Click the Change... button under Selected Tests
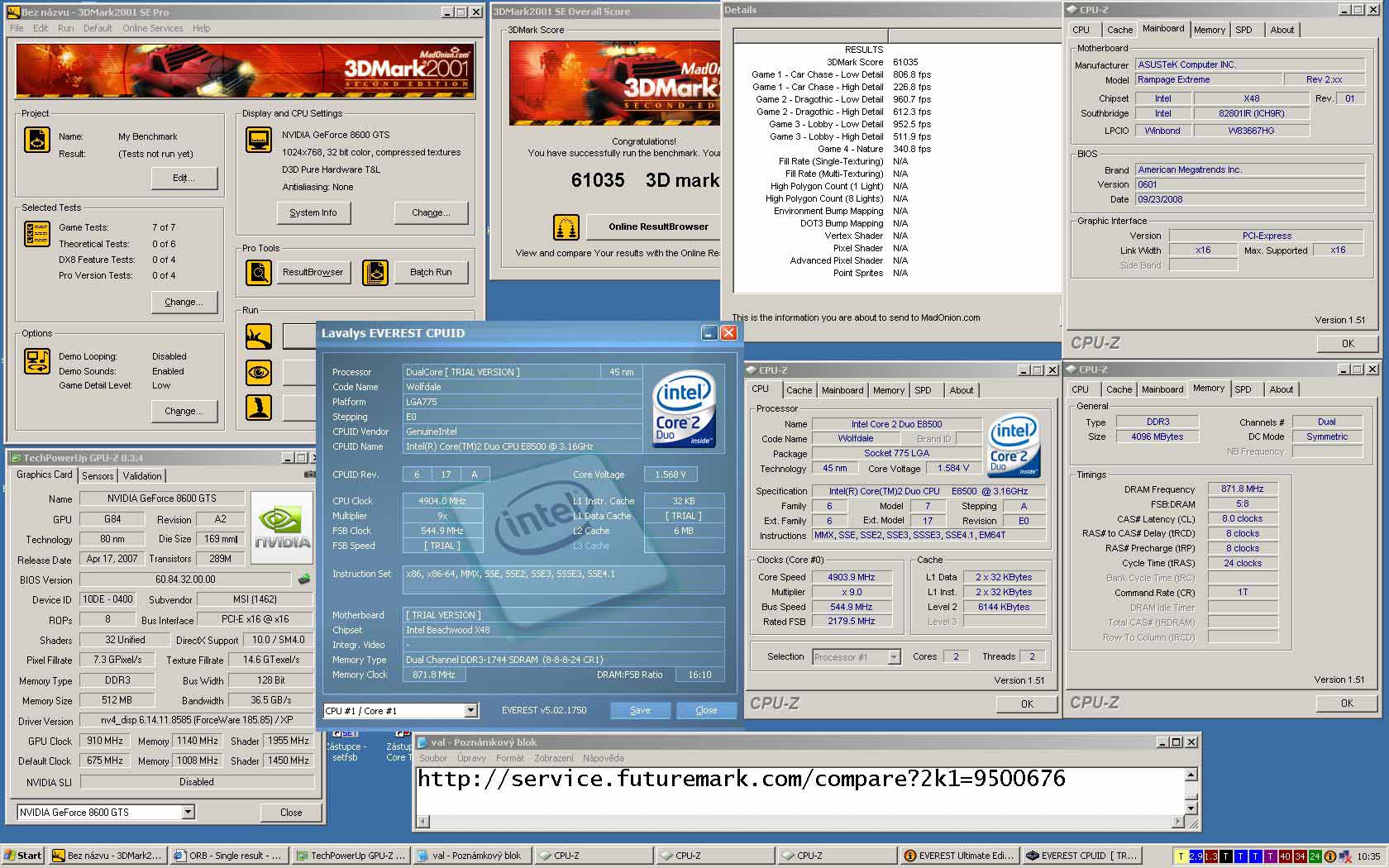Screen dimensions: 1389x868 184,302
